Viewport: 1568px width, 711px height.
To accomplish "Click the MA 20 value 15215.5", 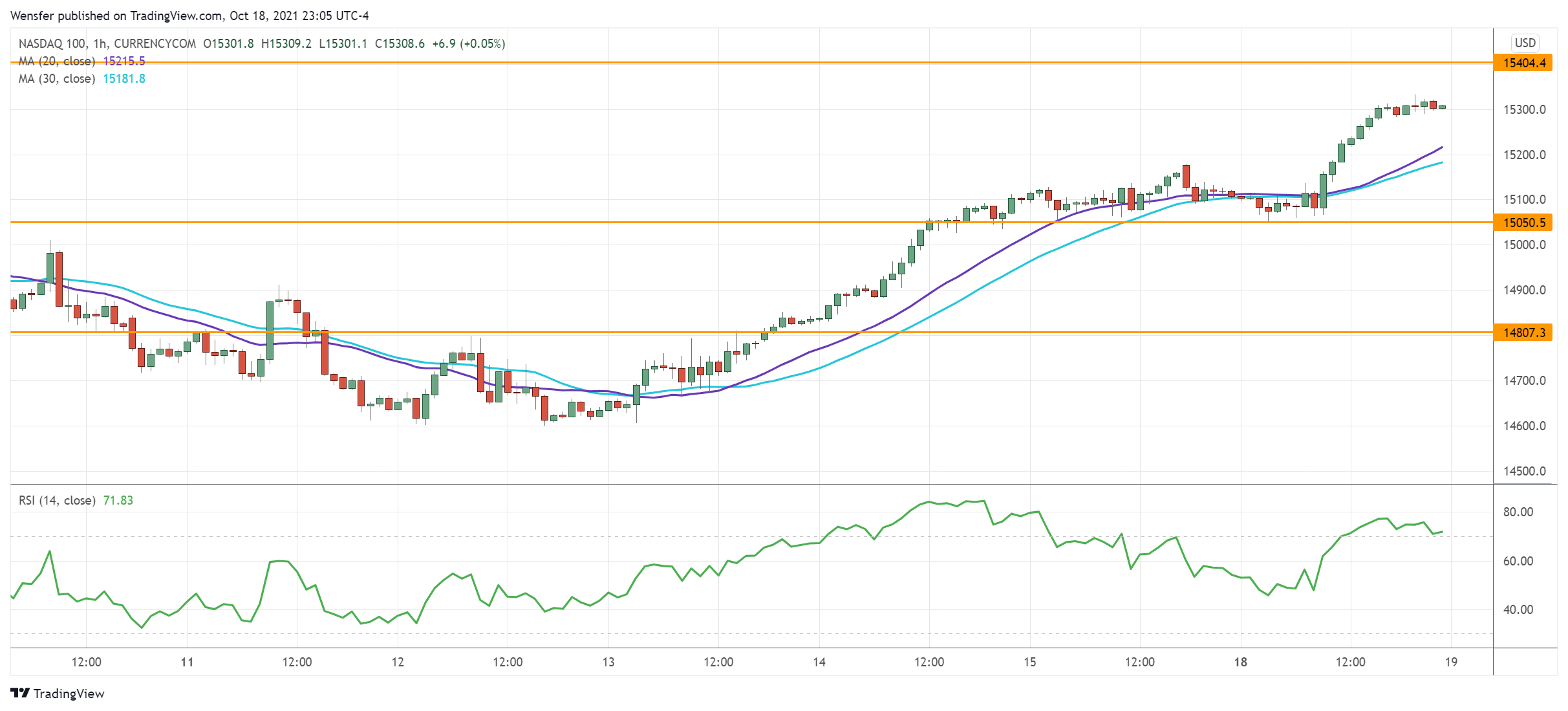I will tap(124, 61).
